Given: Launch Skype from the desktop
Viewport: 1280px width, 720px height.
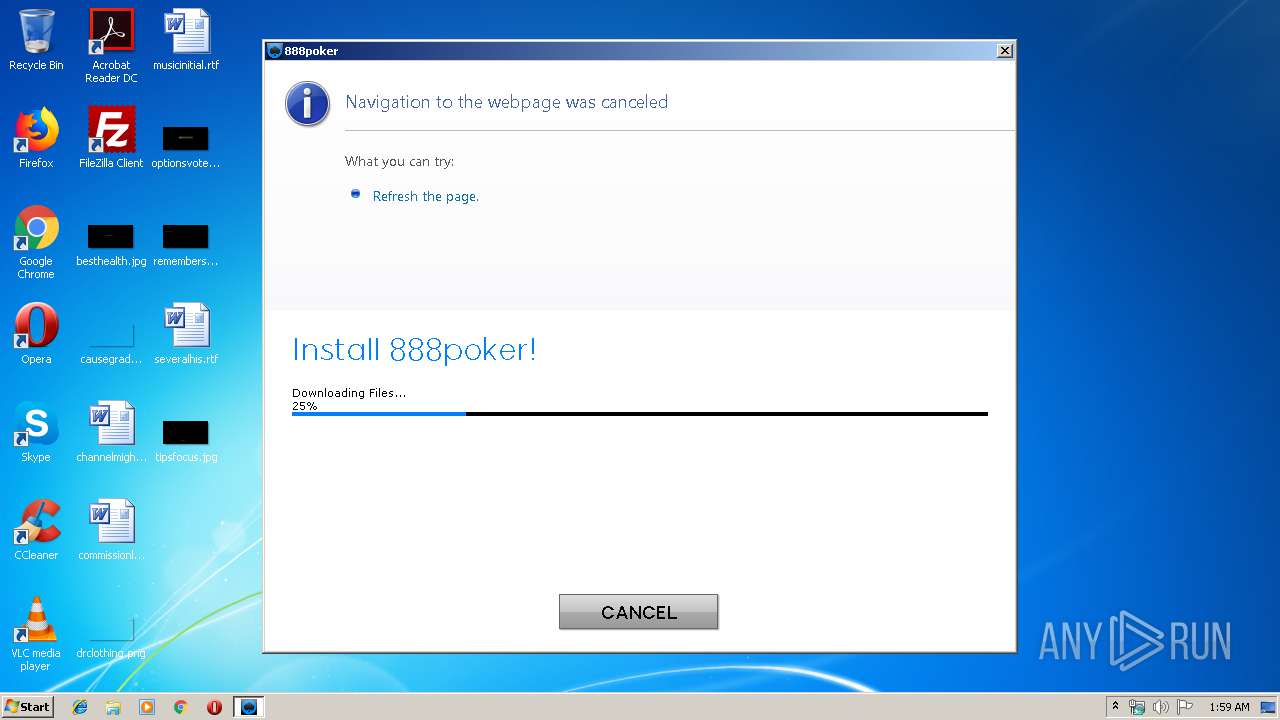Looking at the screenshot, I should [36, 432].
